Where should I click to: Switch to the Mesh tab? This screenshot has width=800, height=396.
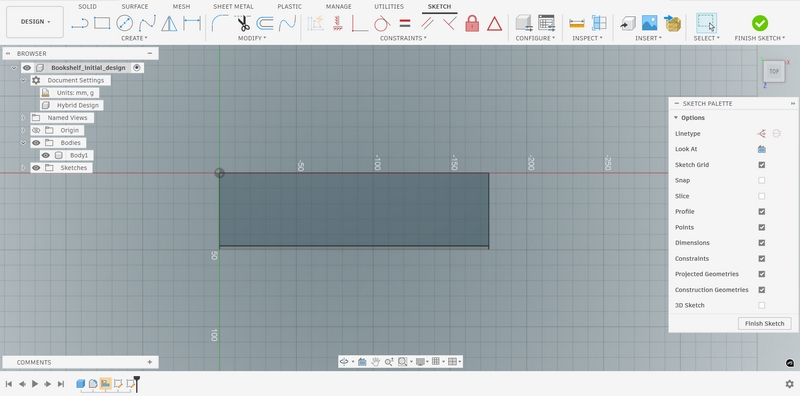[x=181, y=7]
